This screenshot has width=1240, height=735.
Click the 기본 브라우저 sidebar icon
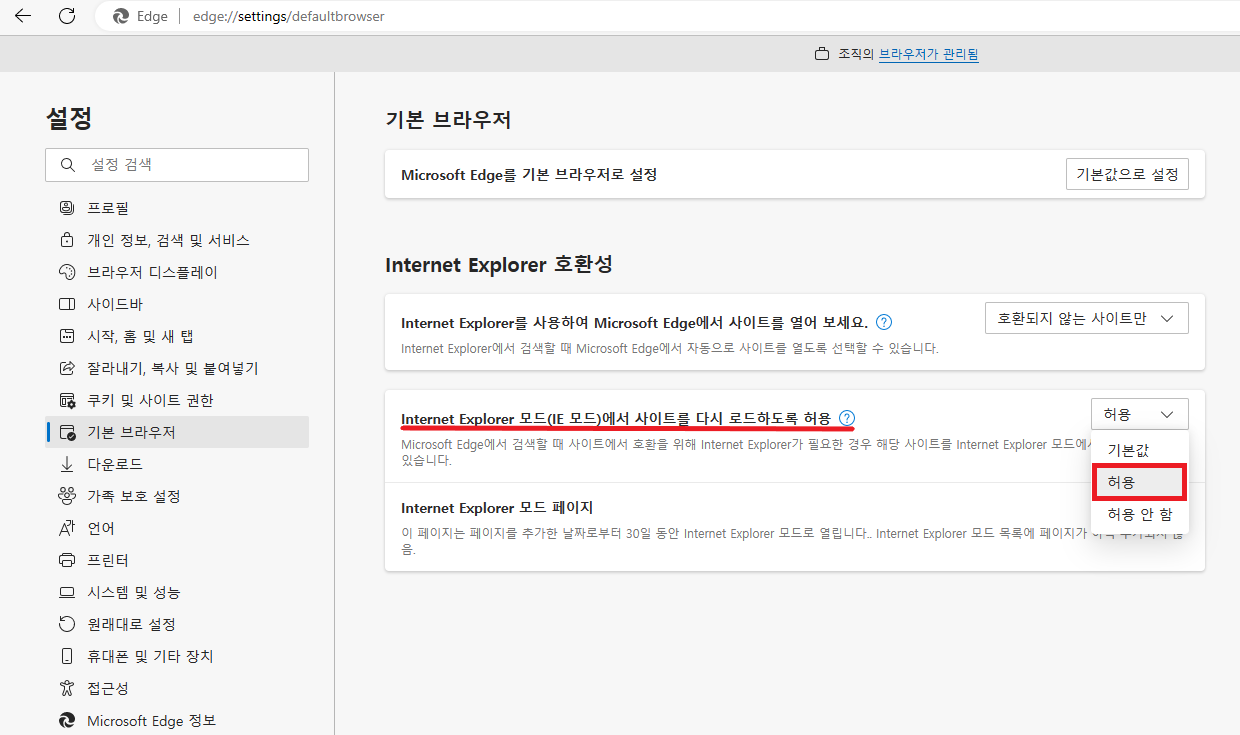coord(67,432)
